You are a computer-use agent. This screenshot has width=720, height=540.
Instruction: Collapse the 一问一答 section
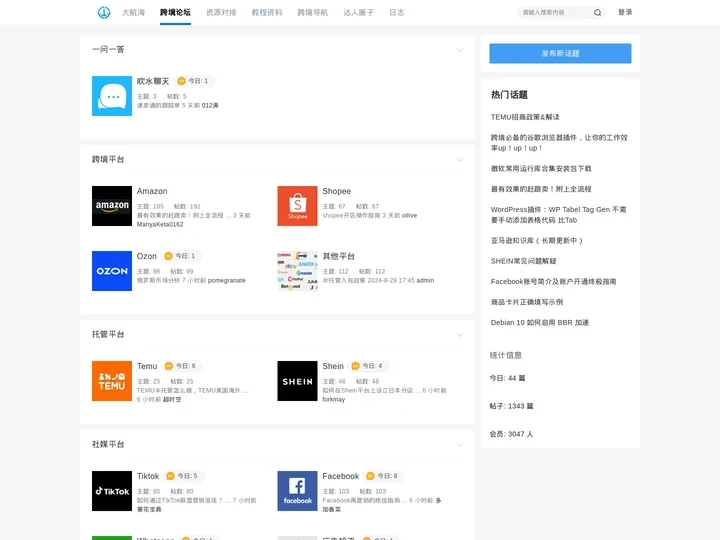coord(459,50)
